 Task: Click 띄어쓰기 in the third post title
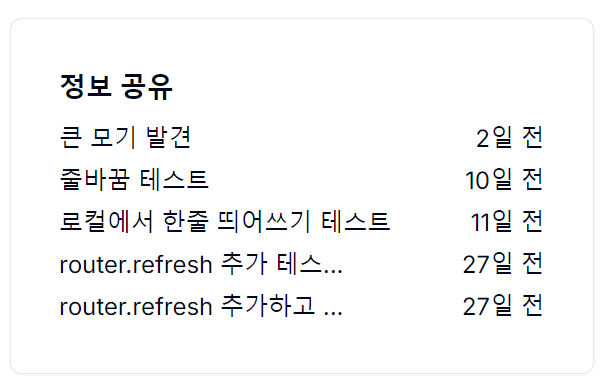click(264, 222)
